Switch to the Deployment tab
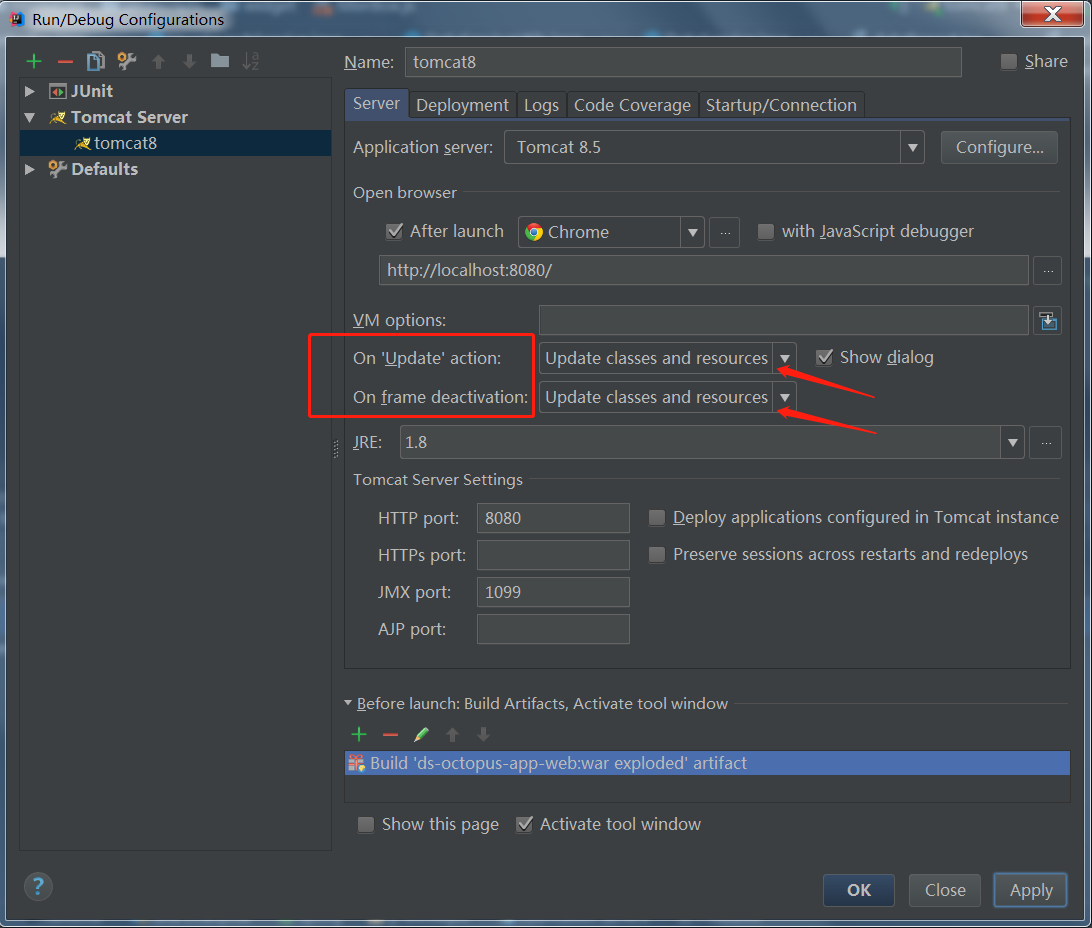The width and height of the screenshot is (1092, 928). 462,105
